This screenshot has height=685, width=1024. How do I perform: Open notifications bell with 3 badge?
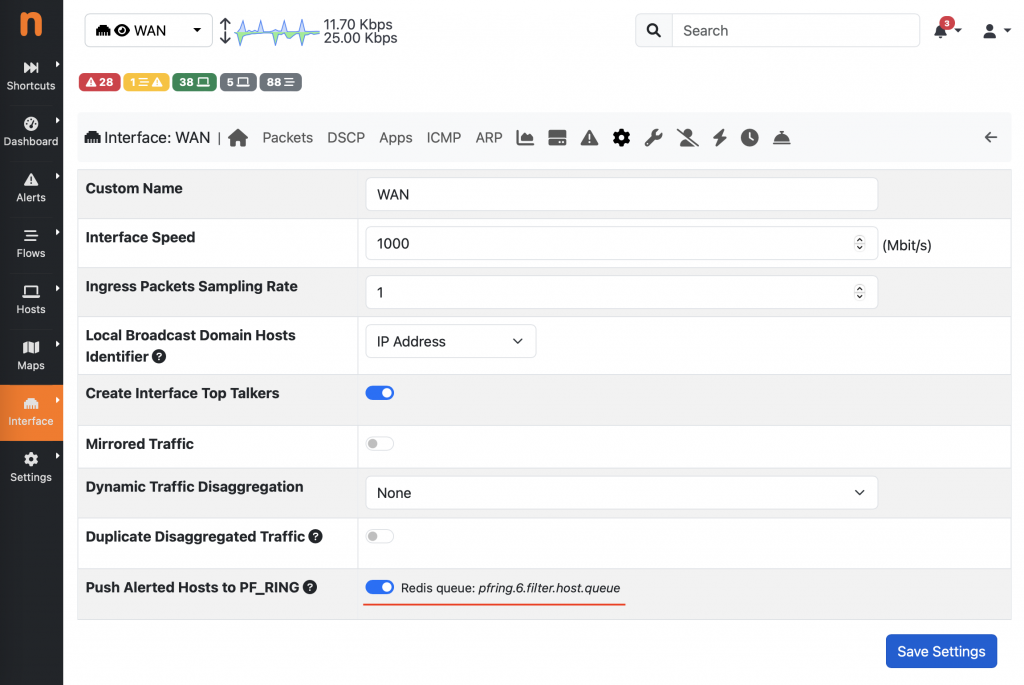(x=946, y=29)
